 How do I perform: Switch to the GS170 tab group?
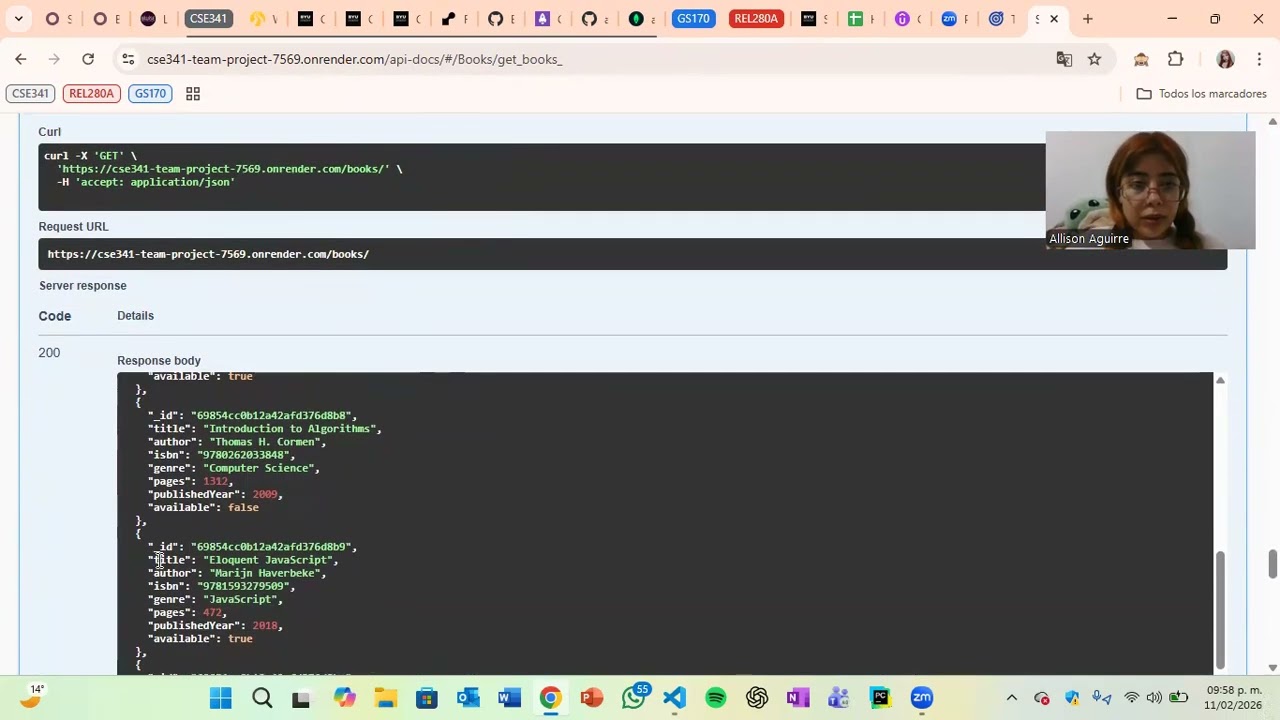point(693,18)
